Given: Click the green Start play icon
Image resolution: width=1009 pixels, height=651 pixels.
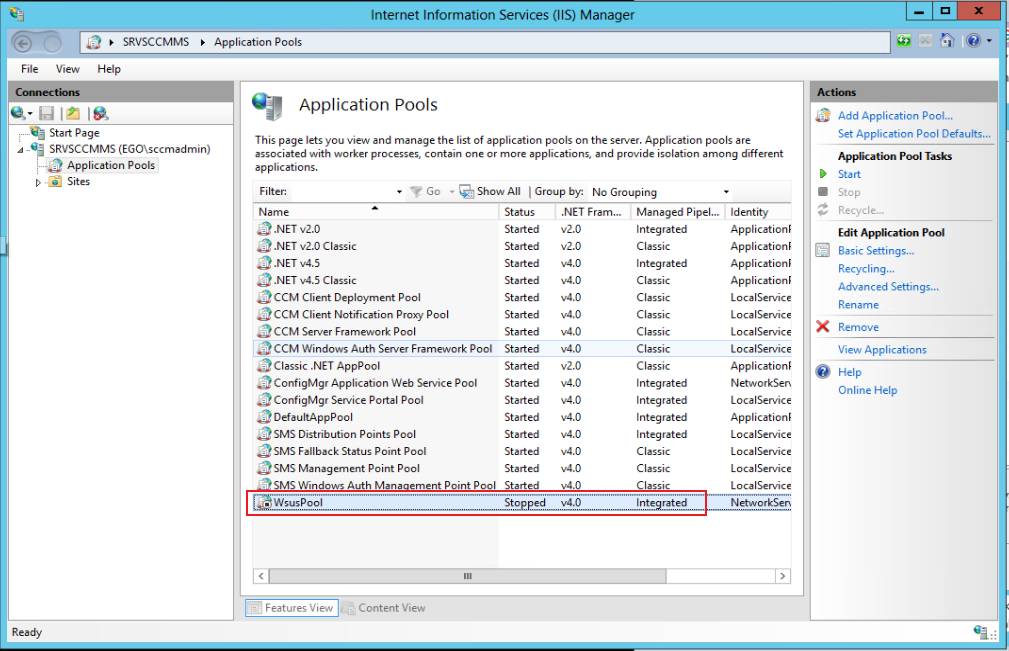Looking at the screenshot, I should click(x=823, y=174).
